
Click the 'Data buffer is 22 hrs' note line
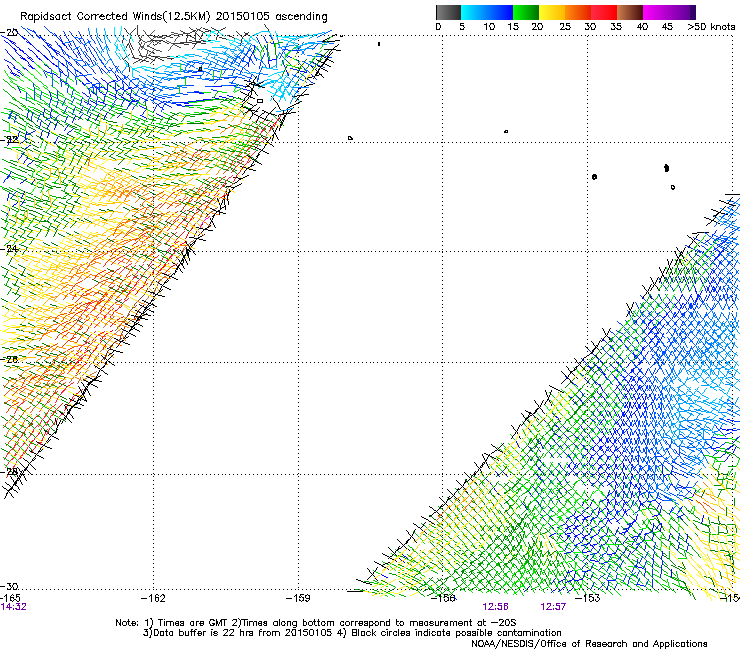coord(352,633)
